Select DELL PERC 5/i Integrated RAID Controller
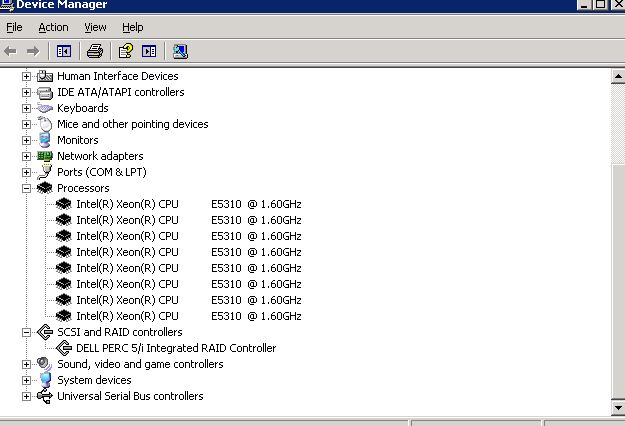This screenshot has width=625, height=426. pos(176,348)
